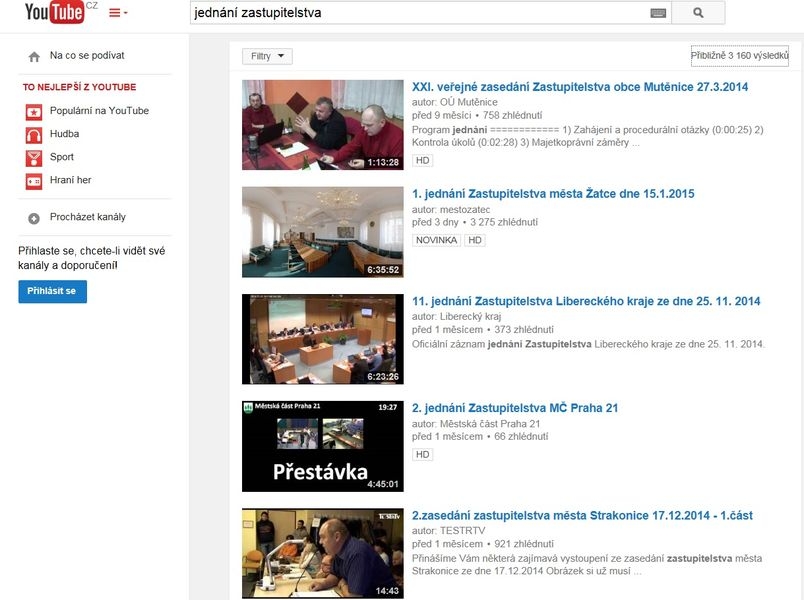The image size is (804, 600).
Task: Open the TESTRTV channel
Action: [x=462, y=531]
